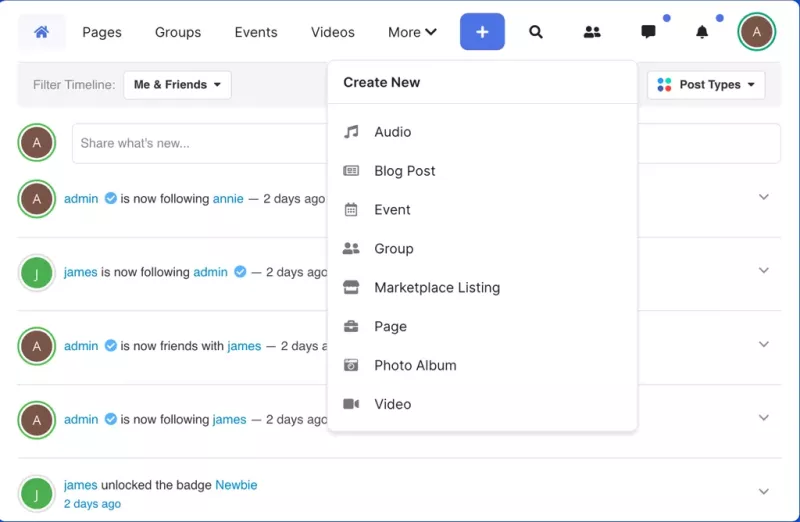Image resolution: width=800 pixels, height=522 pixels.
Task: Click the blue plus Create New button
Action: click(x=482, y=32)
